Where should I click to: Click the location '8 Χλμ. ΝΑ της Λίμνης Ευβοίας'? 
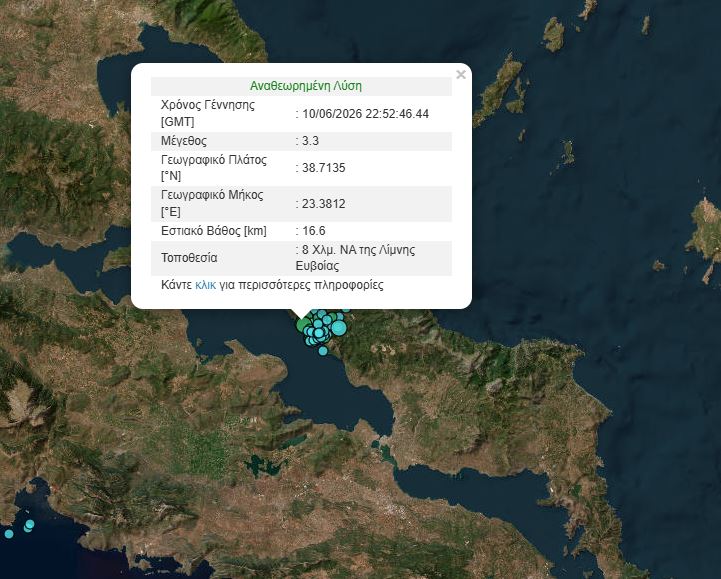[355, 258]
